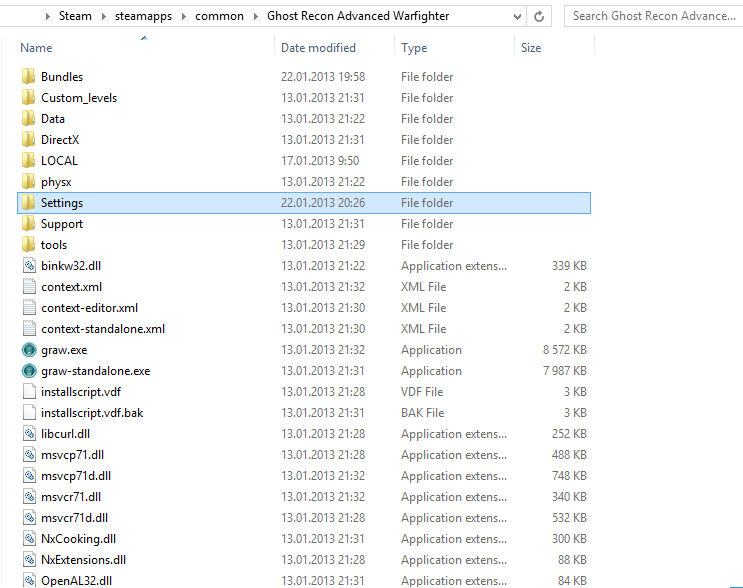The width and height of the screenshot is (743, 588).
Task: Click the context-standalone.xml file icon
Action: (x=29, y=329)
